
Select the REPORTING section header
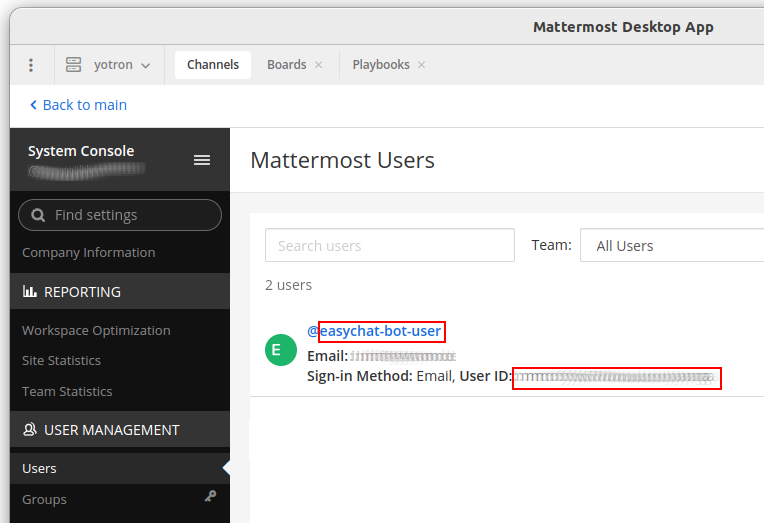[x=120, y=291]
